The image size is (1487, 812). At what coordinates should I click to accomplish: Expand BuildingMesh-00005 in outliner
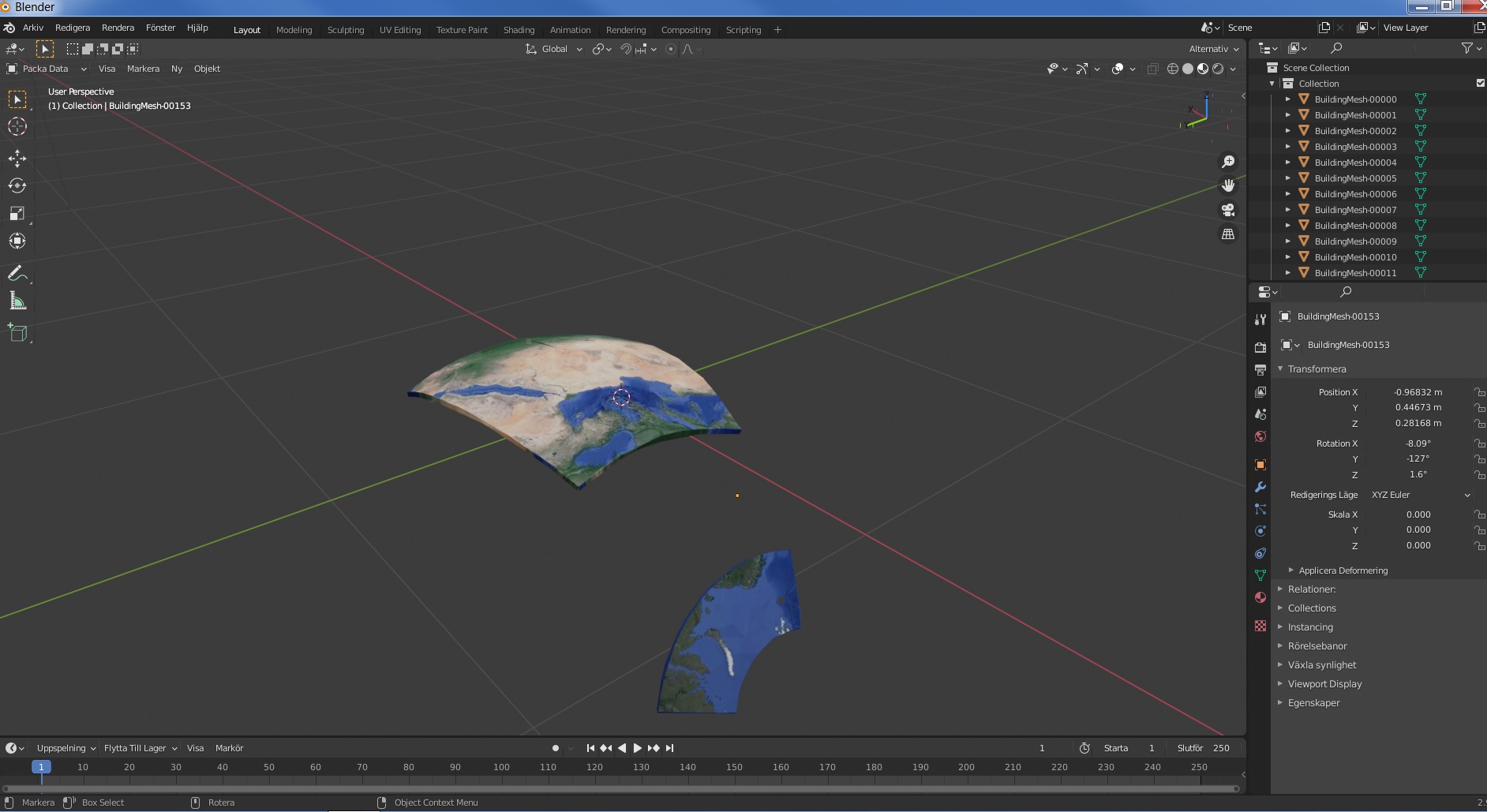click(1288, 178)
